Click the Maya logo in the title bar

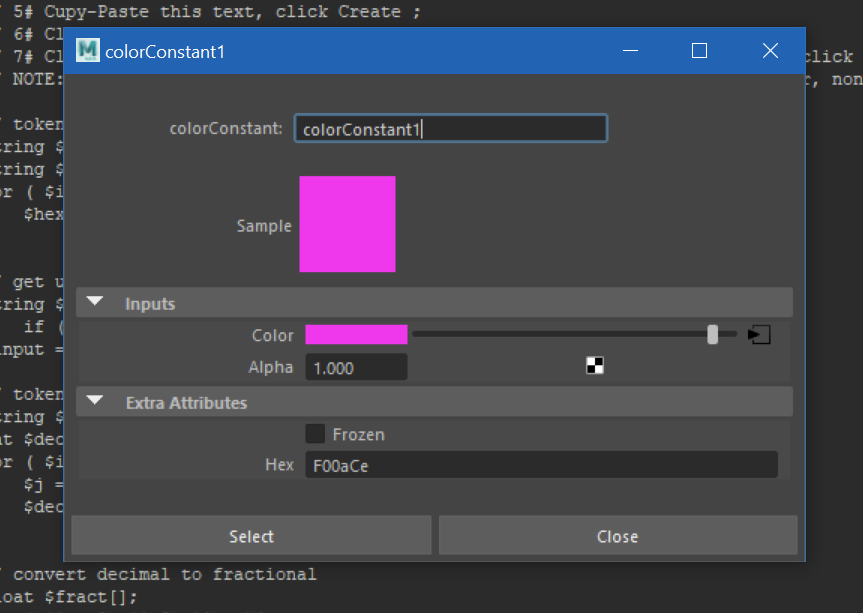click(x=86, y=49)
